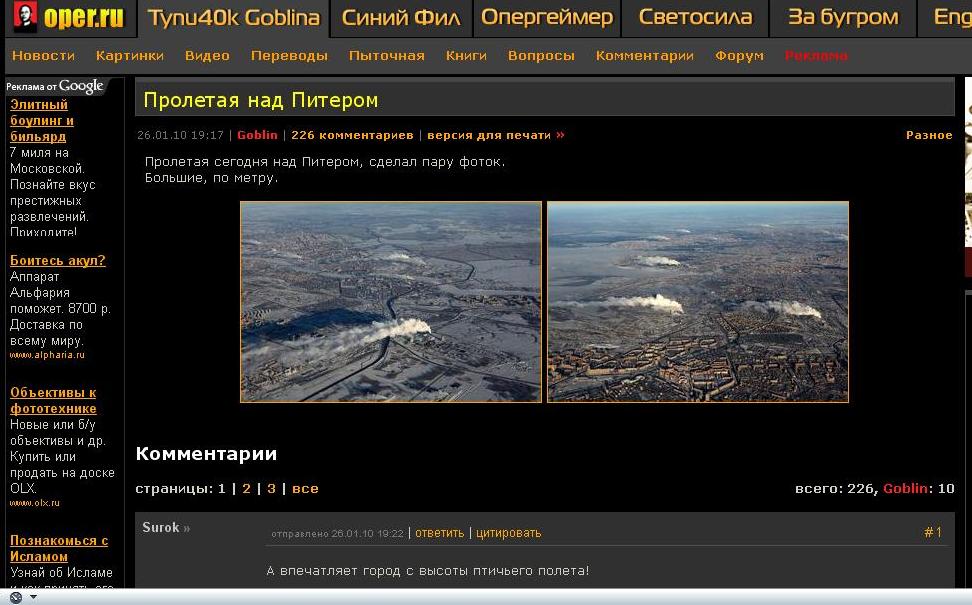Viewport: 972px width, 605px height.
Task: Open the status bar dropdown arrow
Action: pos(33,597)
